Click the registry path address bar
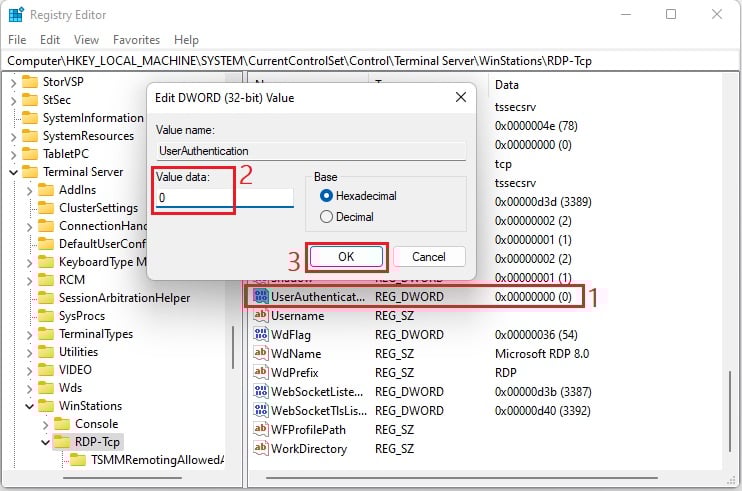Screen dimensions: 742x491 (x=371, y=61)
